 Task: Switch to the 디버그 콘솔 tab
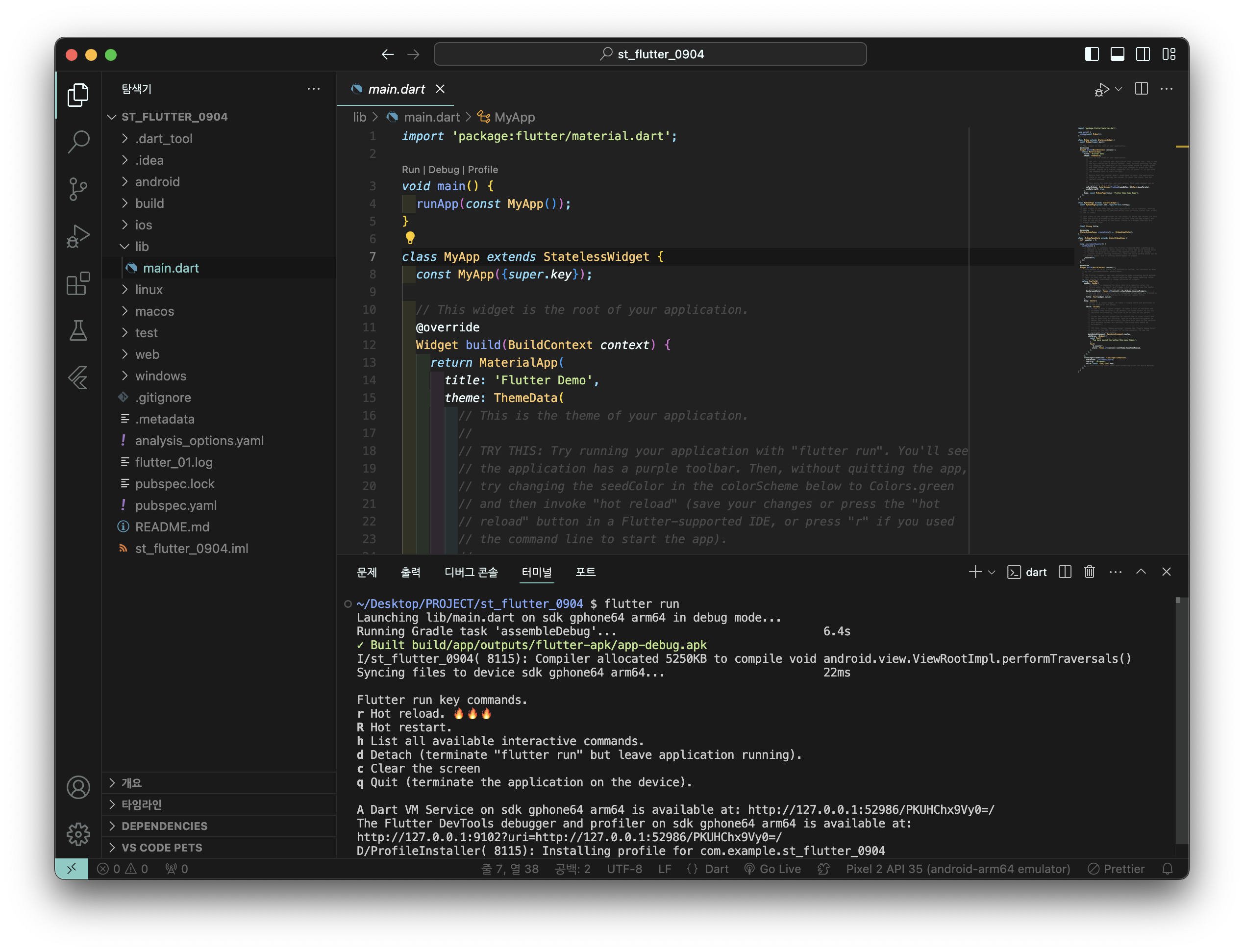[471, 572]
